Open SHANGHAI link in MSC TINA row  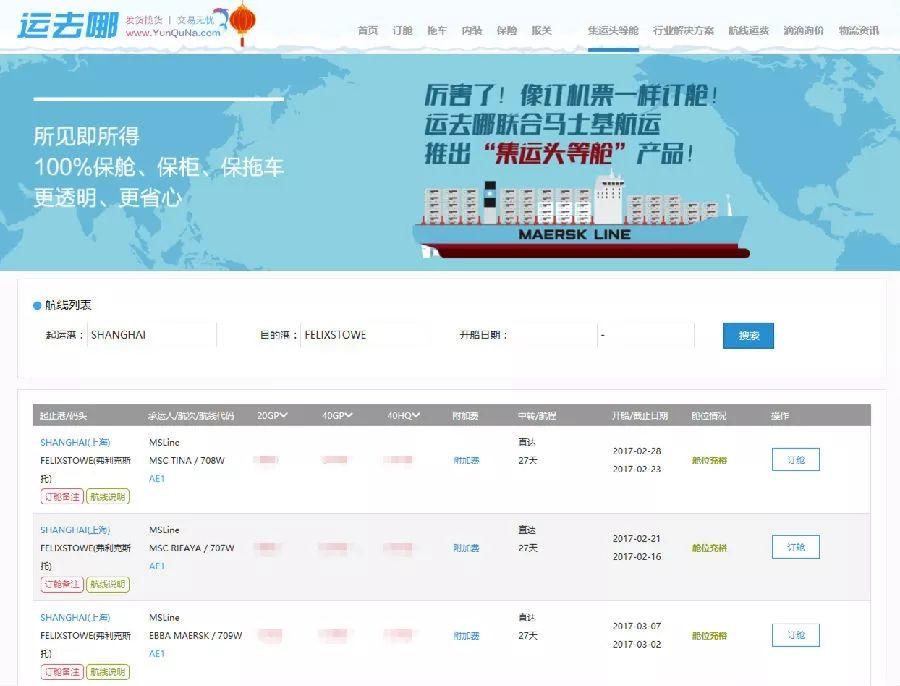(75, 443)
